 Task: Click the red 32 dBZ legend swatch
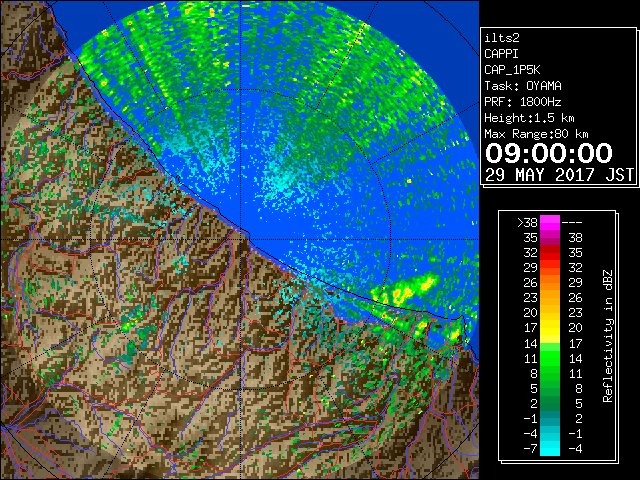click(550, 253)
